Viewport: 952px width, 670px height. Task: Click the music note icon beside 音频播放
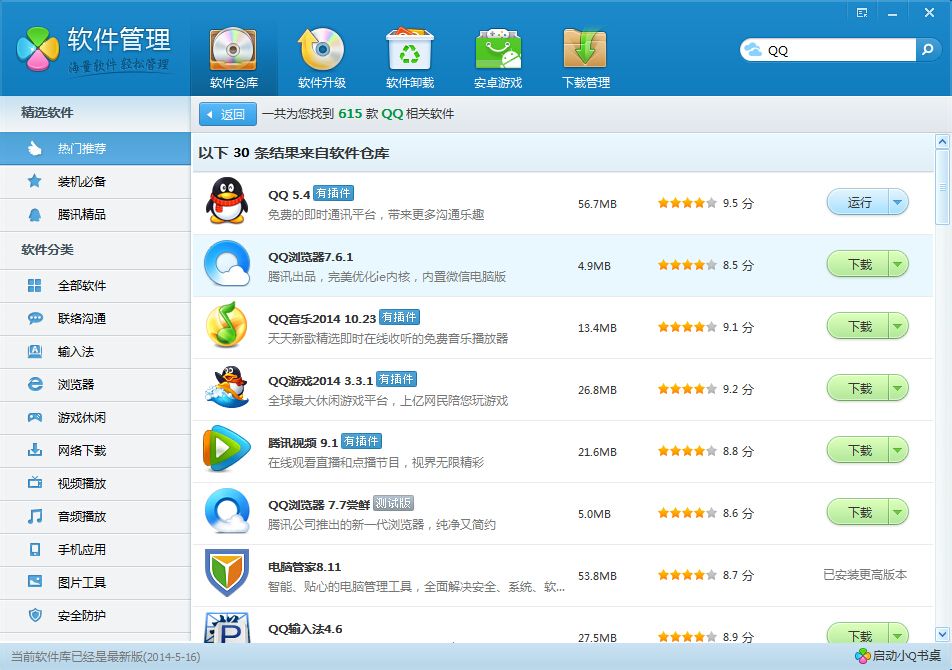coord(35,516)
